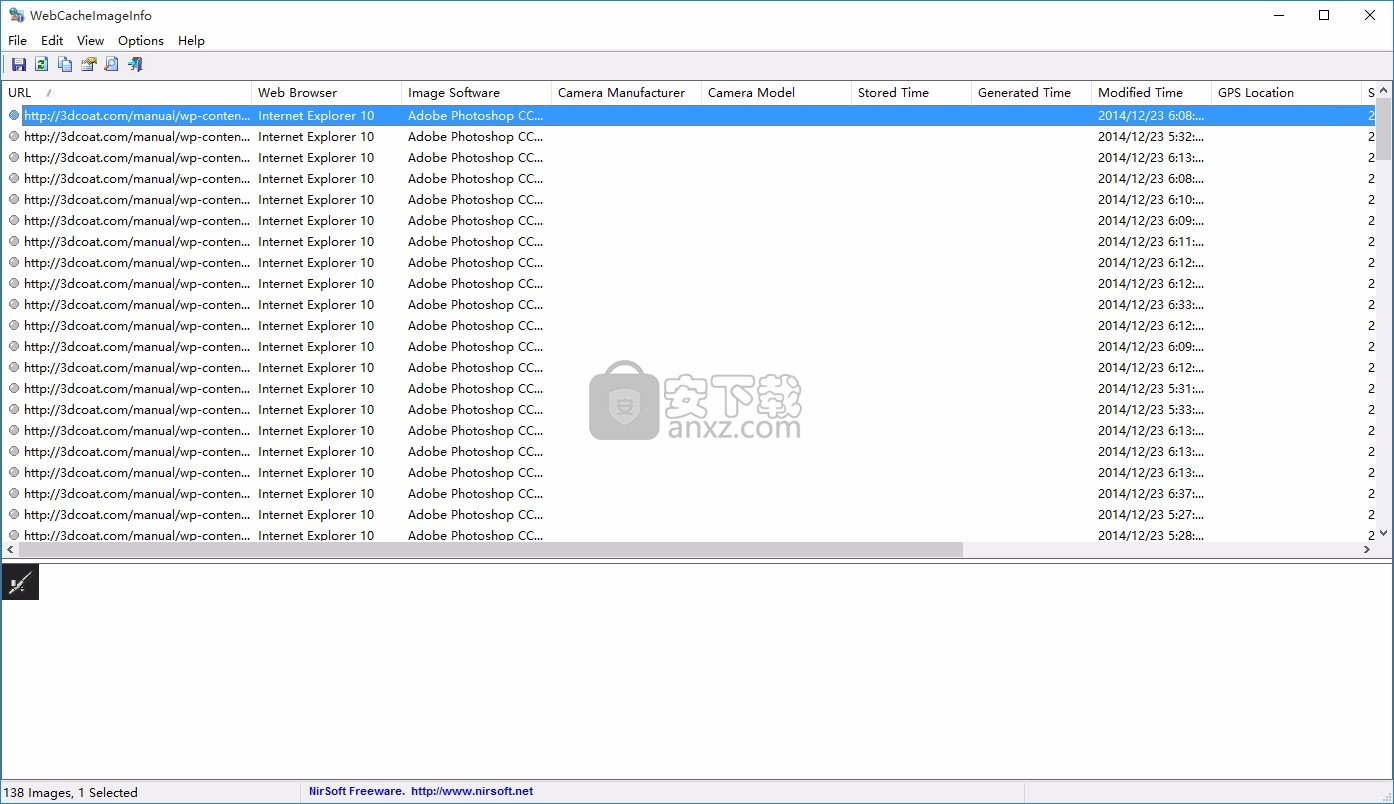Screen dimensions: 1394x804
Task: Open the www.nirsoft.net link in status bar
Action: (x=472, y=791)
